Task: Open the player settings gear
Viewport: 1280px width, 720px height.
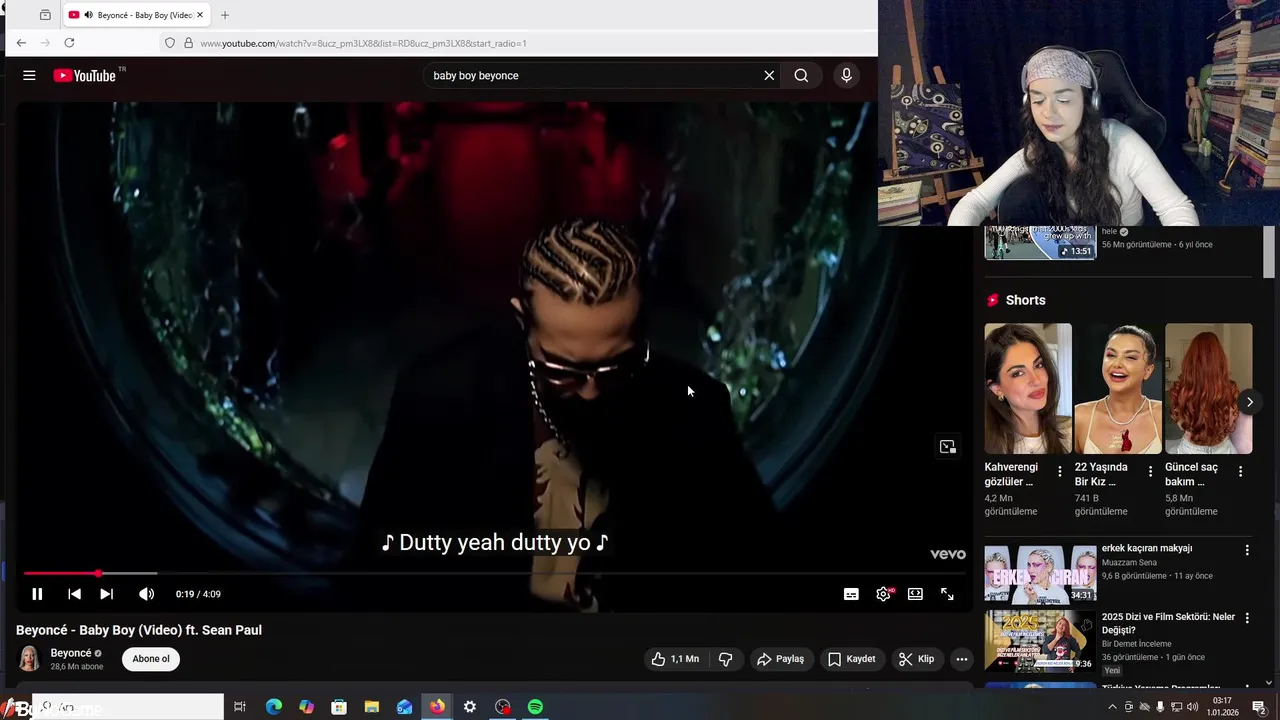Action: coord(883,594)
